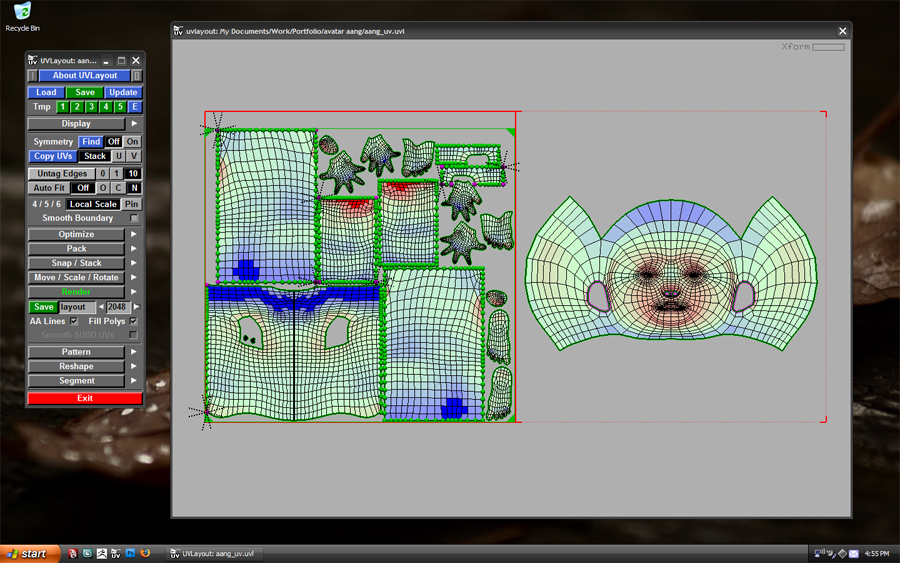
Task: Expand the Snap / Stack section arrow
Action: [134, 263]
